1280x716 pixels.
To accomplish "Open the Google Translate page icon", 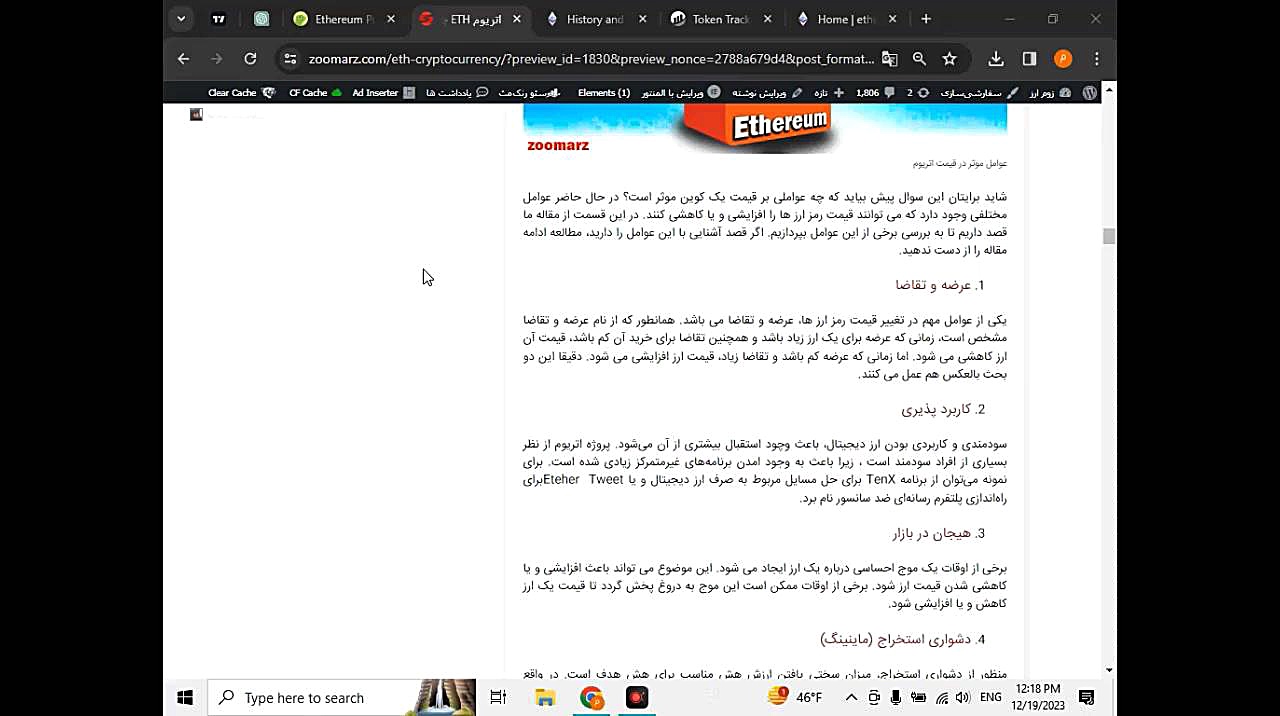I will [x=890, y=59].
